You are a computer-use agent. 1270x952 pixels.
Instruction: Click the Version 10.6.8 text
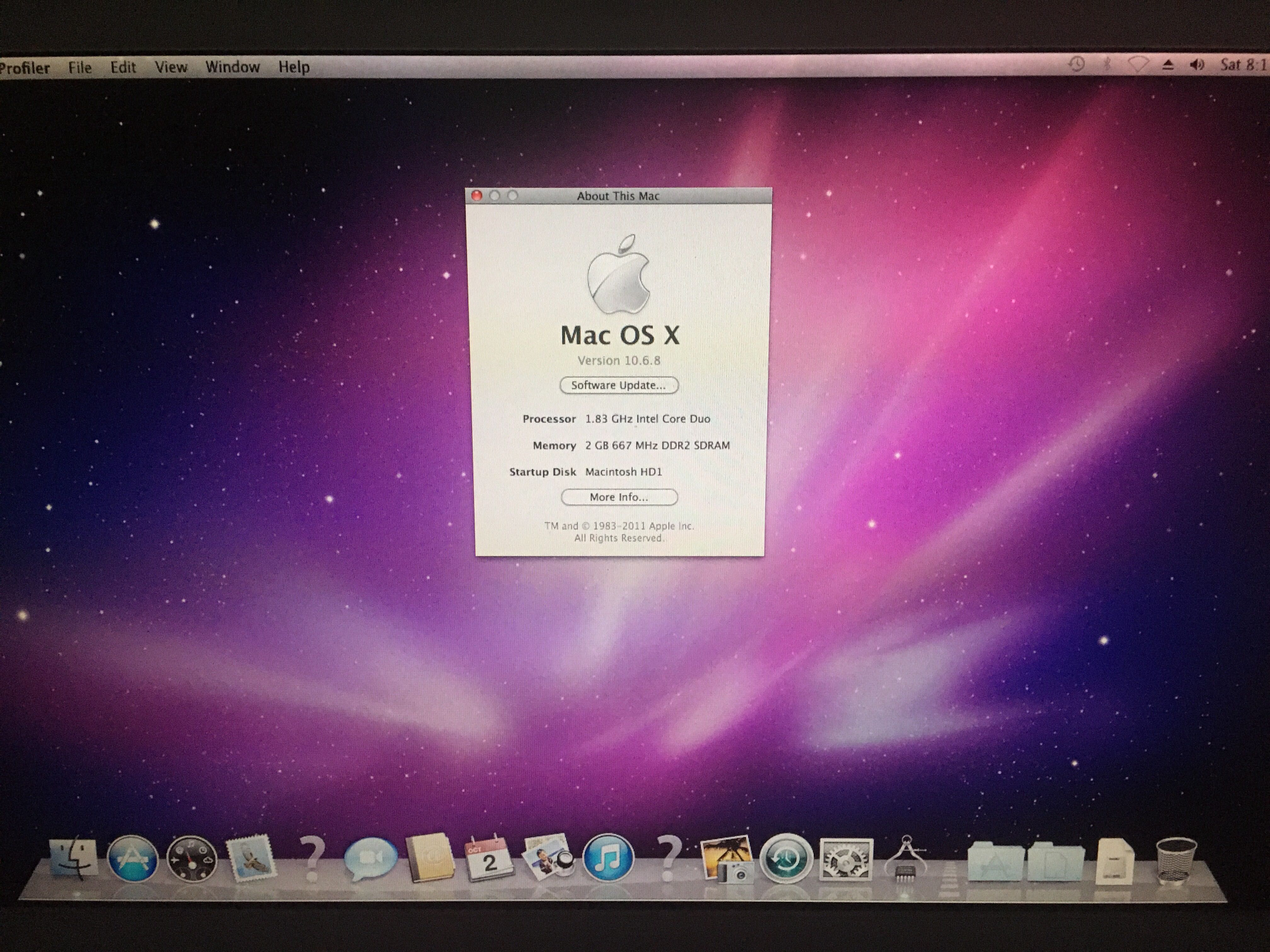[x=619, y=360]
